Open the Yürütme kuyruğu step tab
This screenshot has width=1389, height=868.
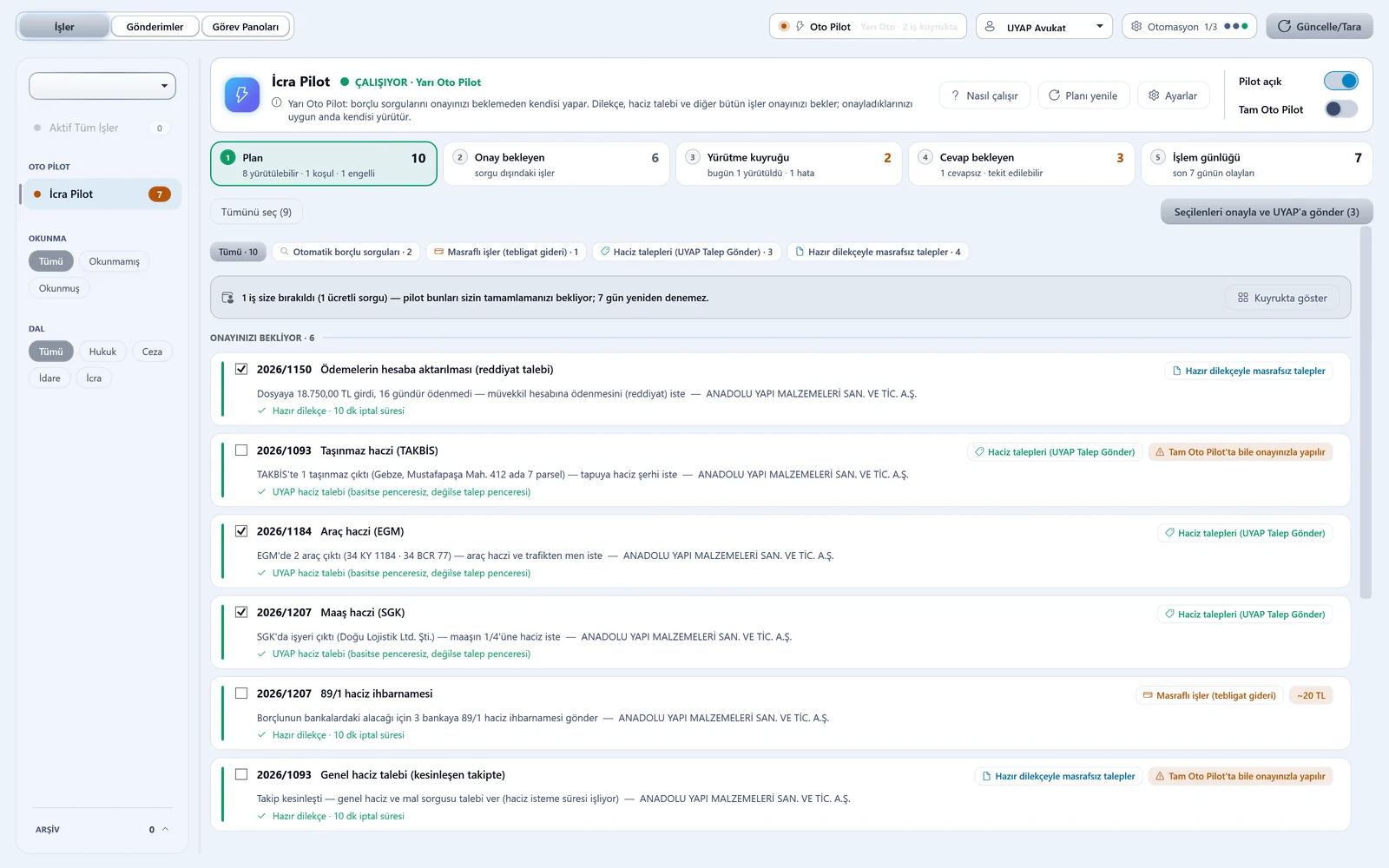[789, 164]
